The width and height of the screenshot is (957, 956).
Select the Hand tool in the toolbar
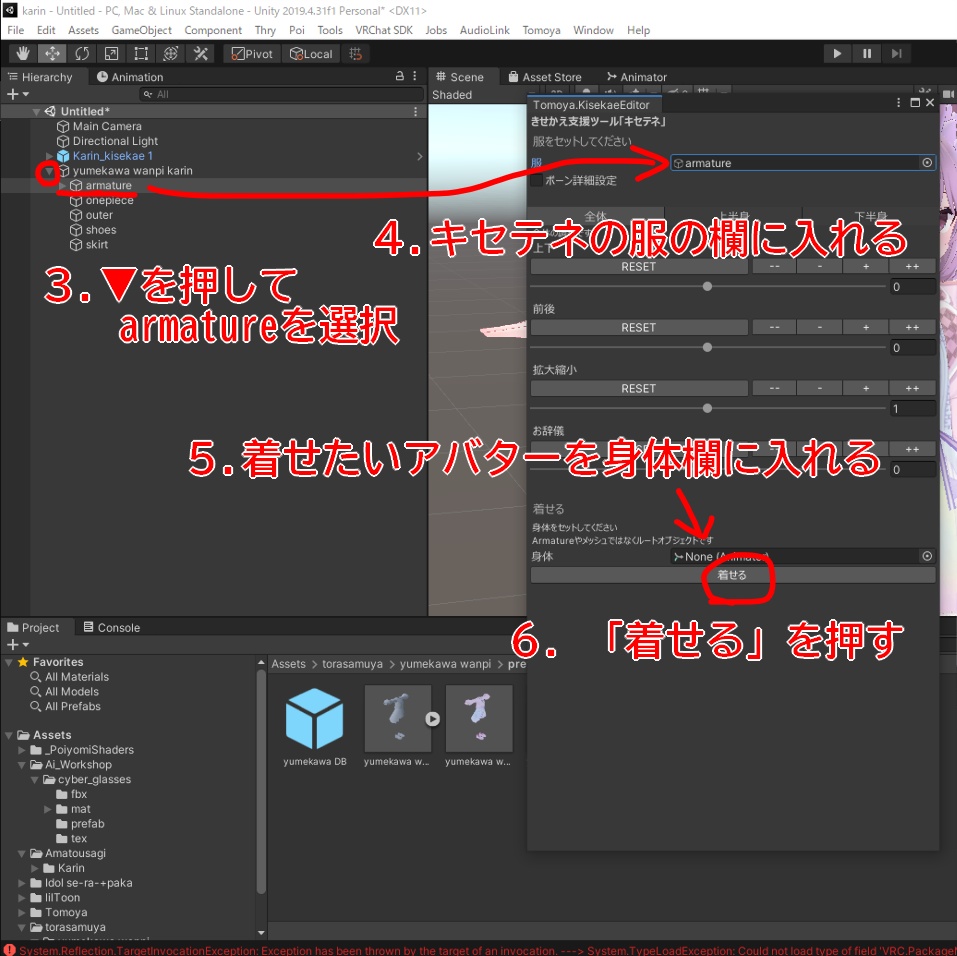point(21,53)
